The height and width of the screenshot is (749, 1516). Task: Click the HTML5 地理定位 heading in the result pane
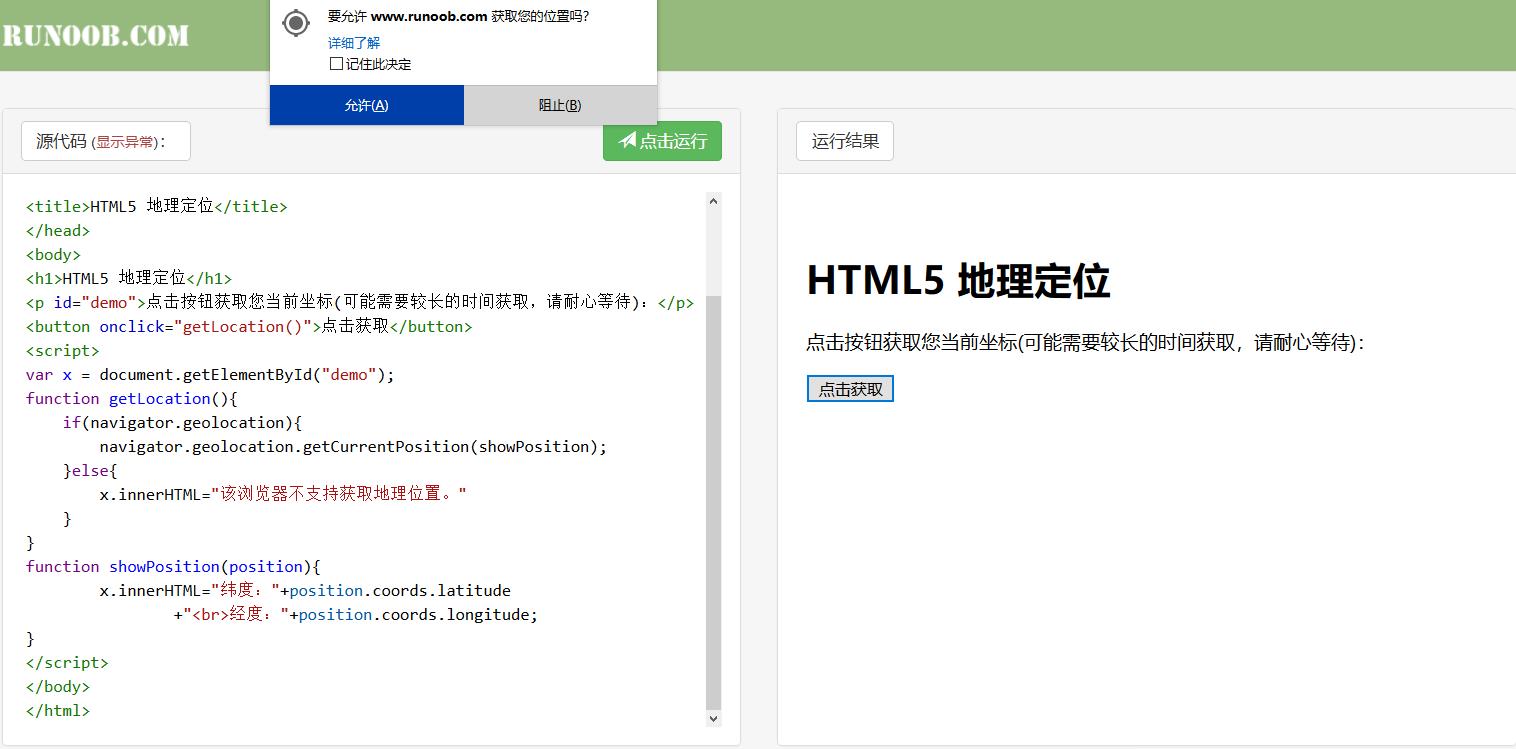[958, 280]
